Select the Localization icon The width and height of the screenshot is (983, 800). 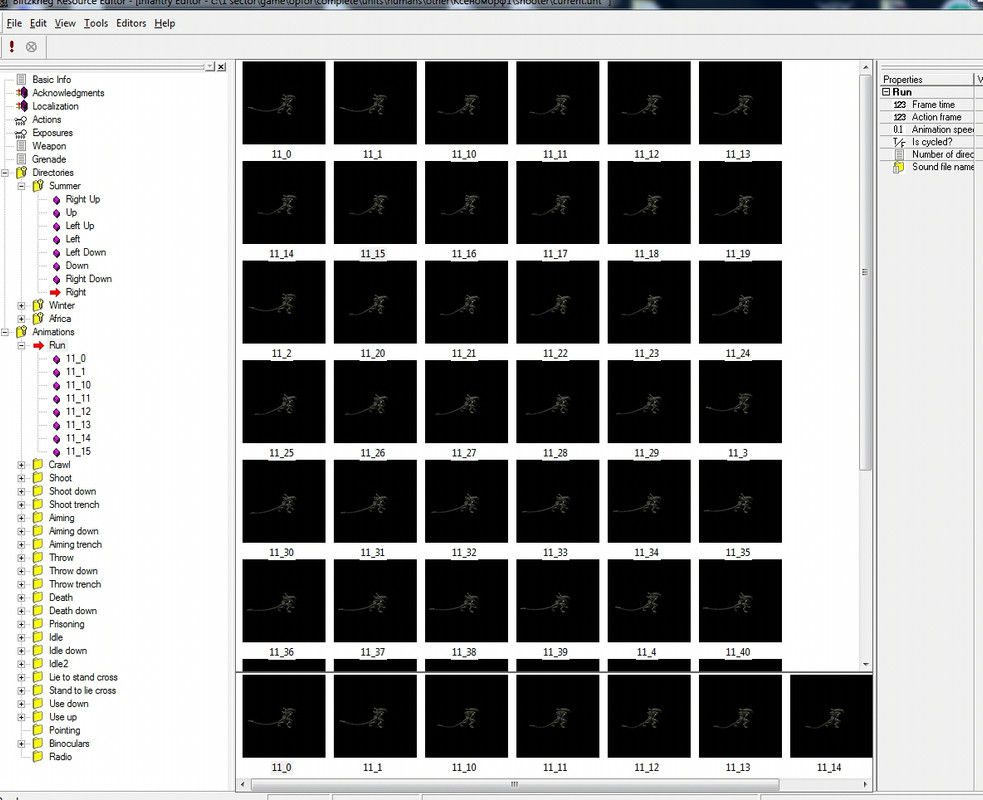pyautogui.click(x=22, y=106)
